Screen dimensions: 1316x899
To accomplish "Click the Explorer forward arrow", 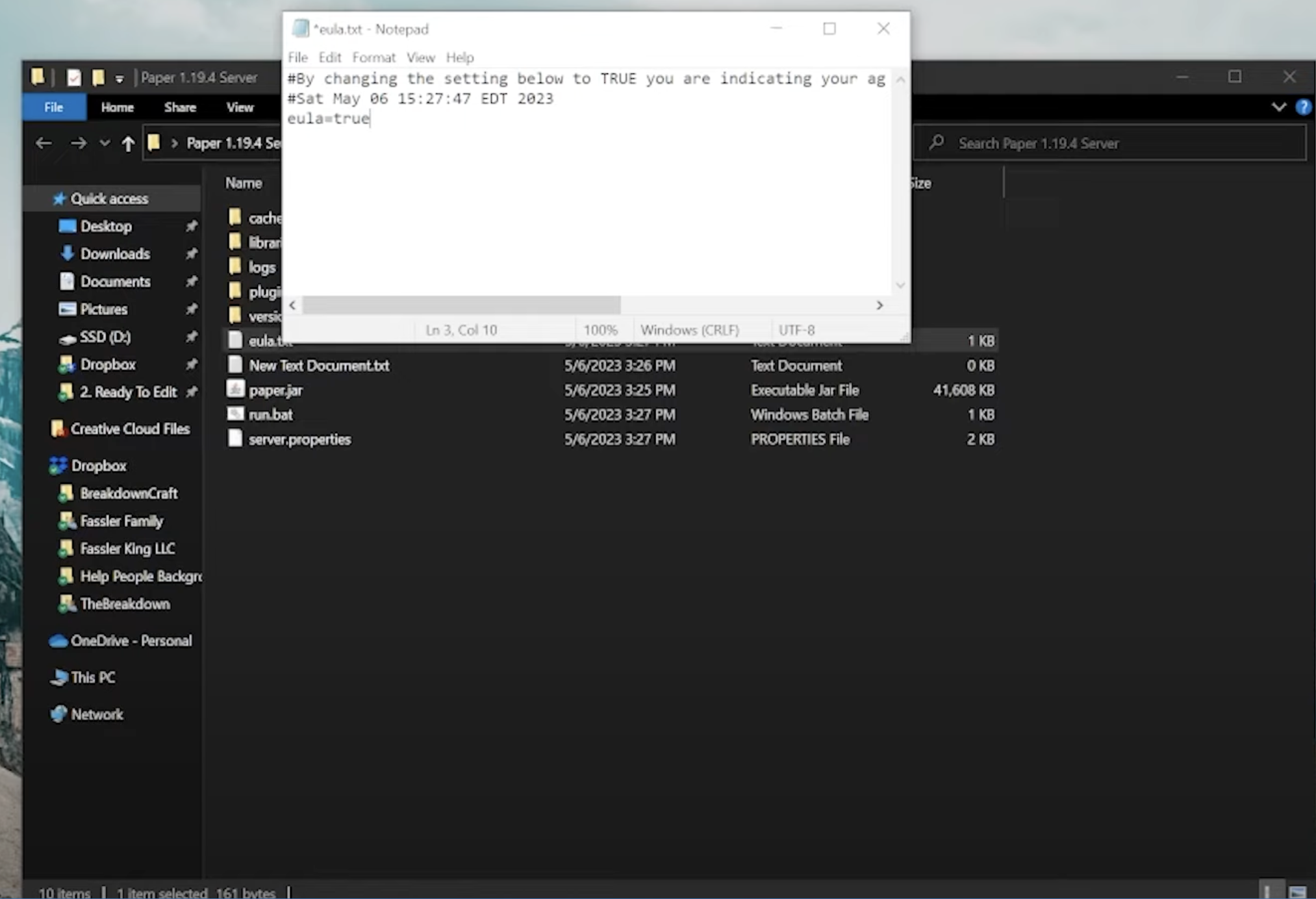I will 78,143.
